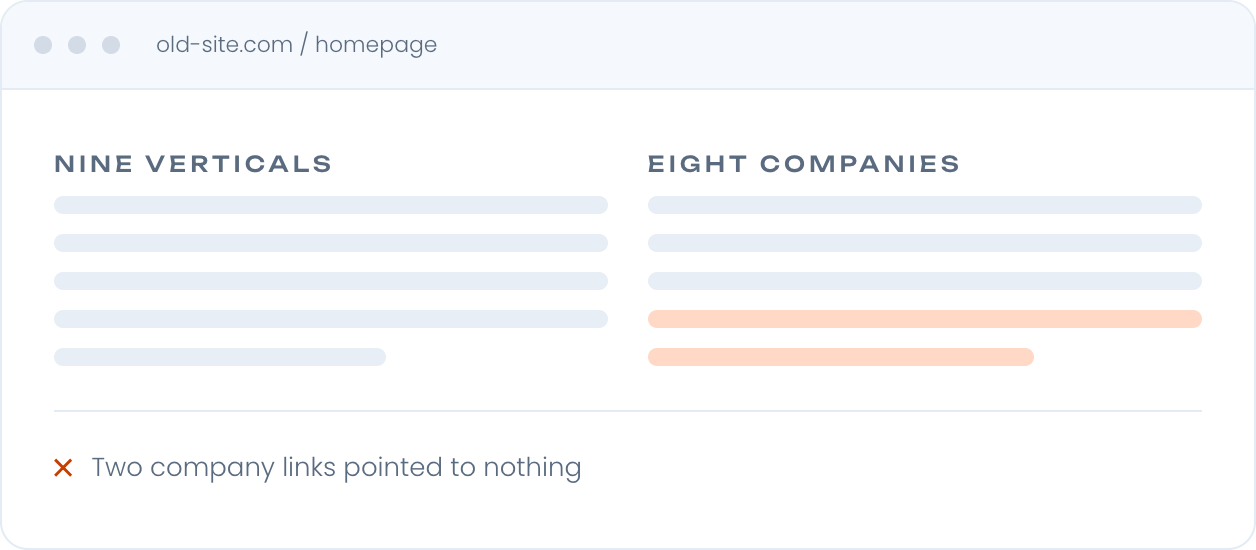
Task: Open the third link under Nine Verticals
Action: point(331,281)
